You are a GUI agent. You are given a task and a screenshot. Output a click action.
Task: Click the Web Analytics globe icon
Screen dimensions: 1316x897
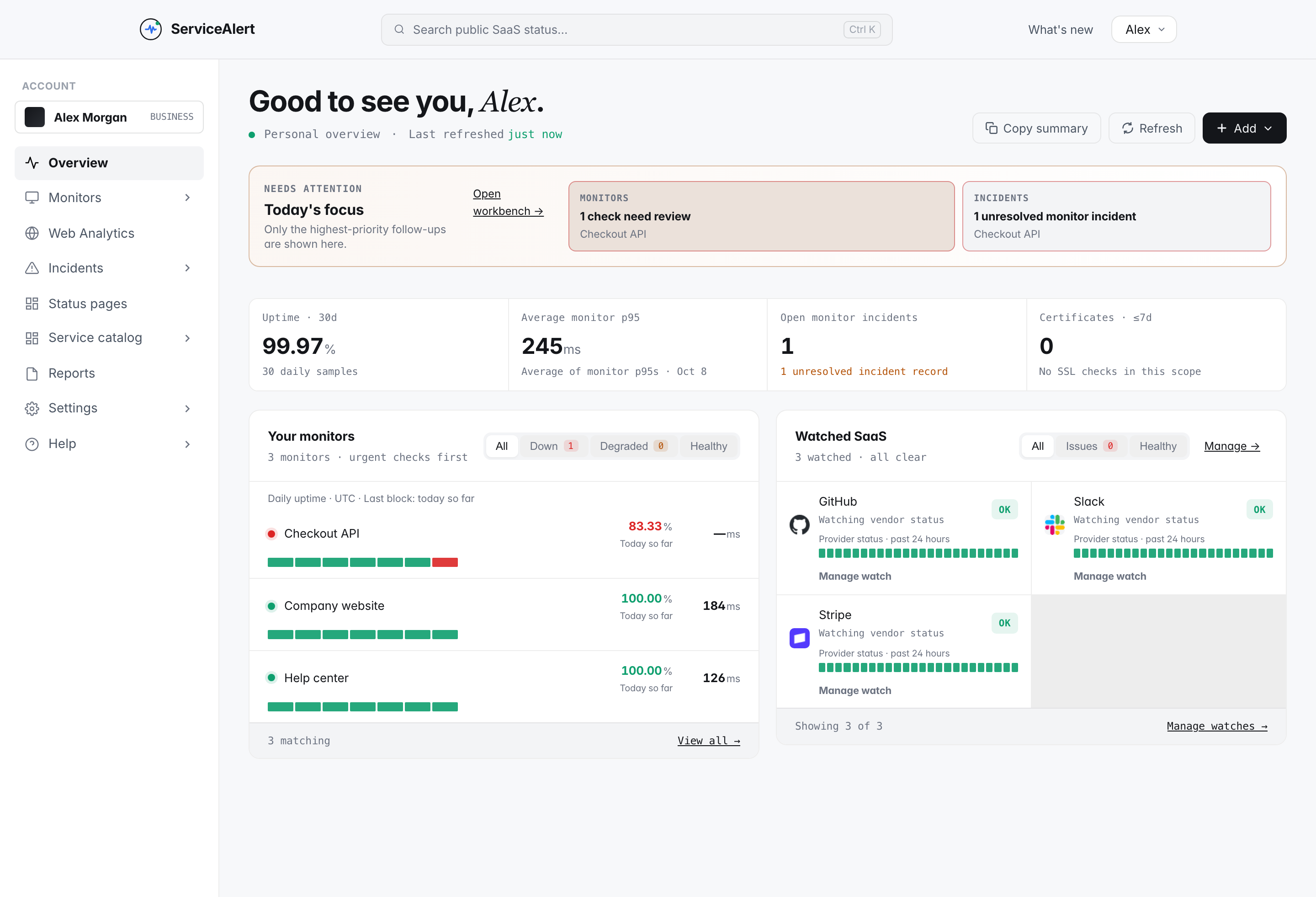32,233
